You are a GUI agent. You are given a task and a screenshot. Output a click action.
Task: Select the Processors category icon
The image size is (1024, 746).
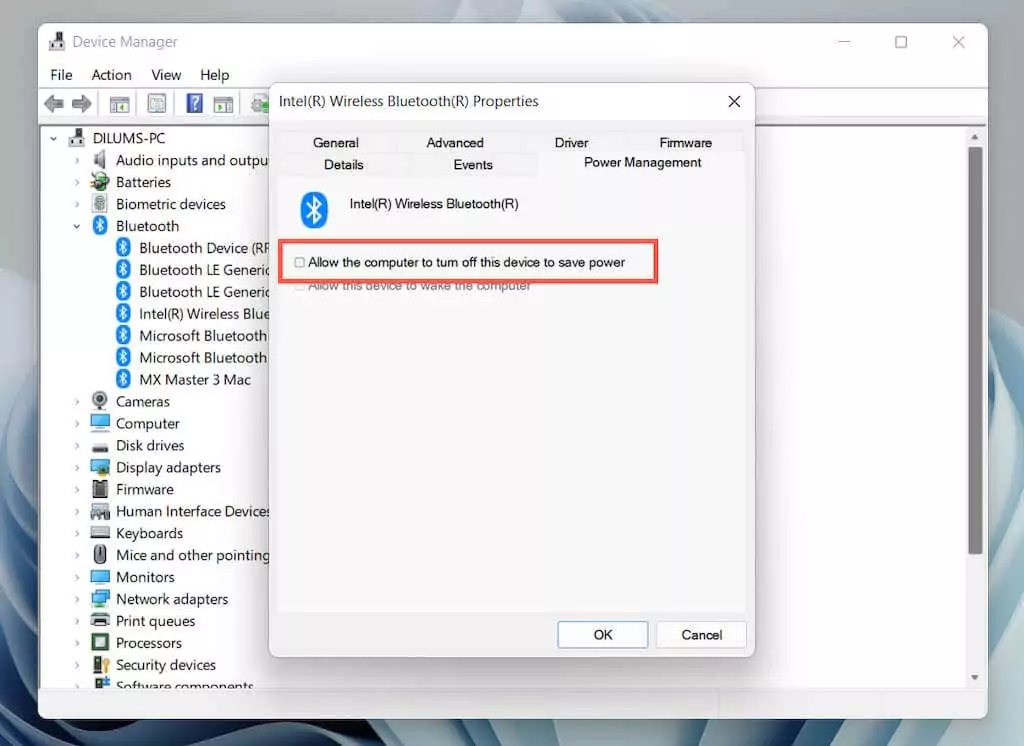pyautogui.click(x=100, y=642)
